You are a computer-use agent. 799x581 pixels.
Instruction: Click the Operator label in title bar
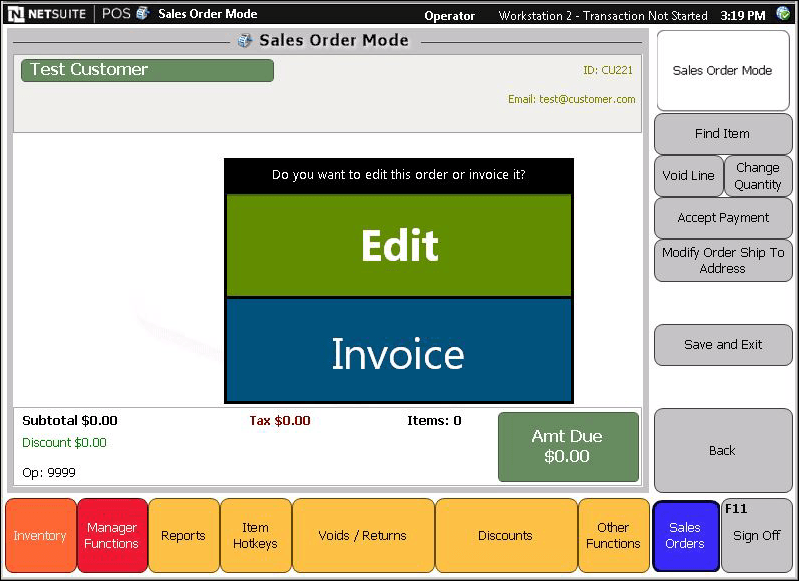(449, 16)
